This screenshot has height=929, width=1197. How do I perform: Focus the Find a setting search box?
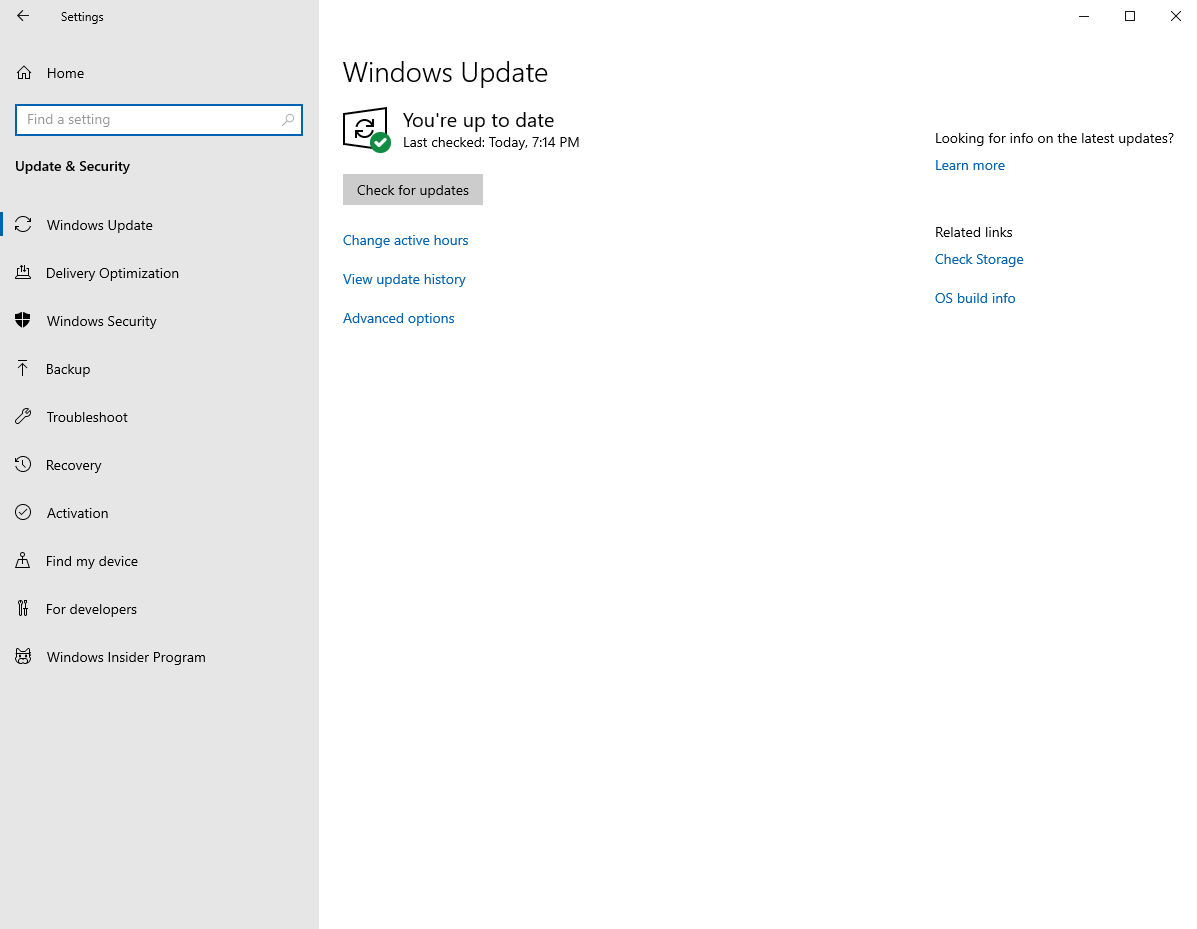point(159,120)
